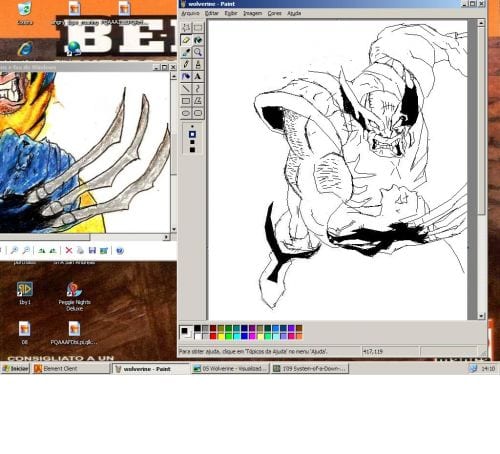Open the Imagem menu in Paint

point(253,13)
